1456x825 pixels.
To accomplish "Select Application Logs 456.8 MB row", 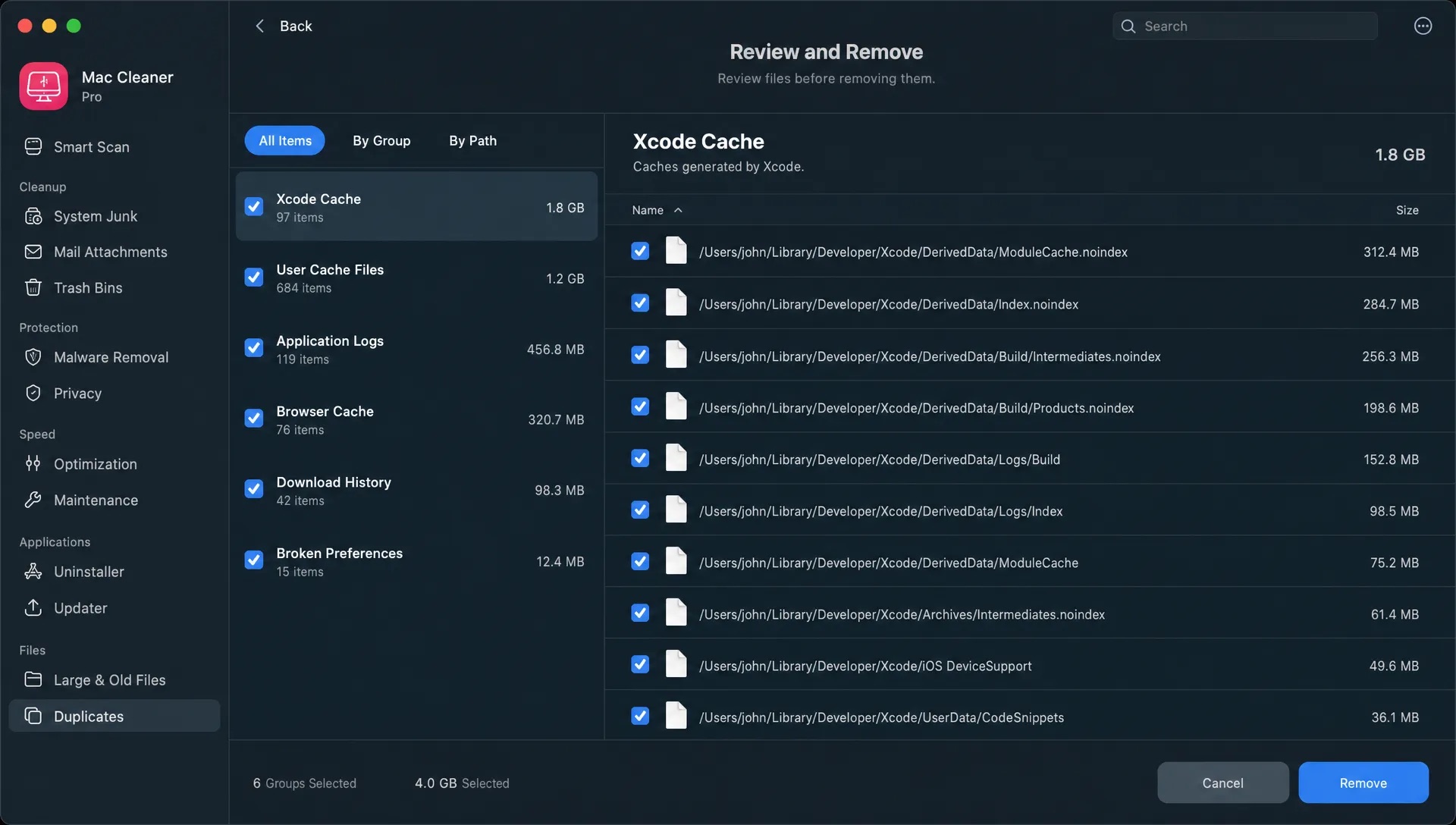I will coord(416,349).
